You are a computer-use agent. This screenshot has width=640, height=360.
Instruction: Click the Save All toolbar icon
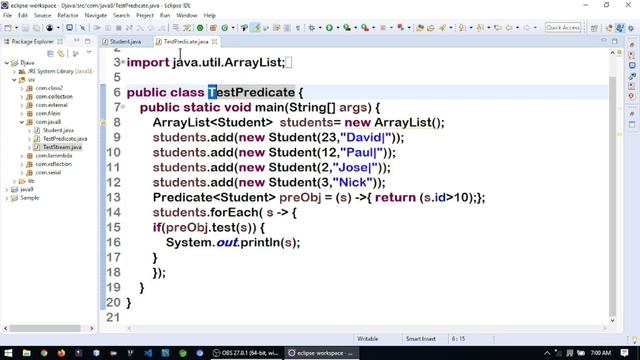pos(36,28)
